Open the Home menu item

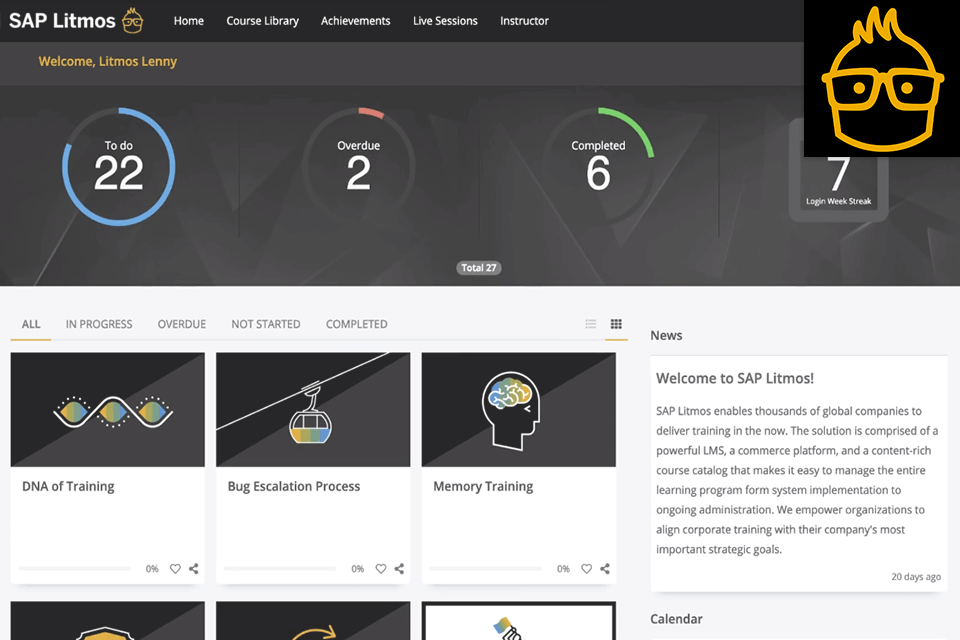(x=189, y=21)
